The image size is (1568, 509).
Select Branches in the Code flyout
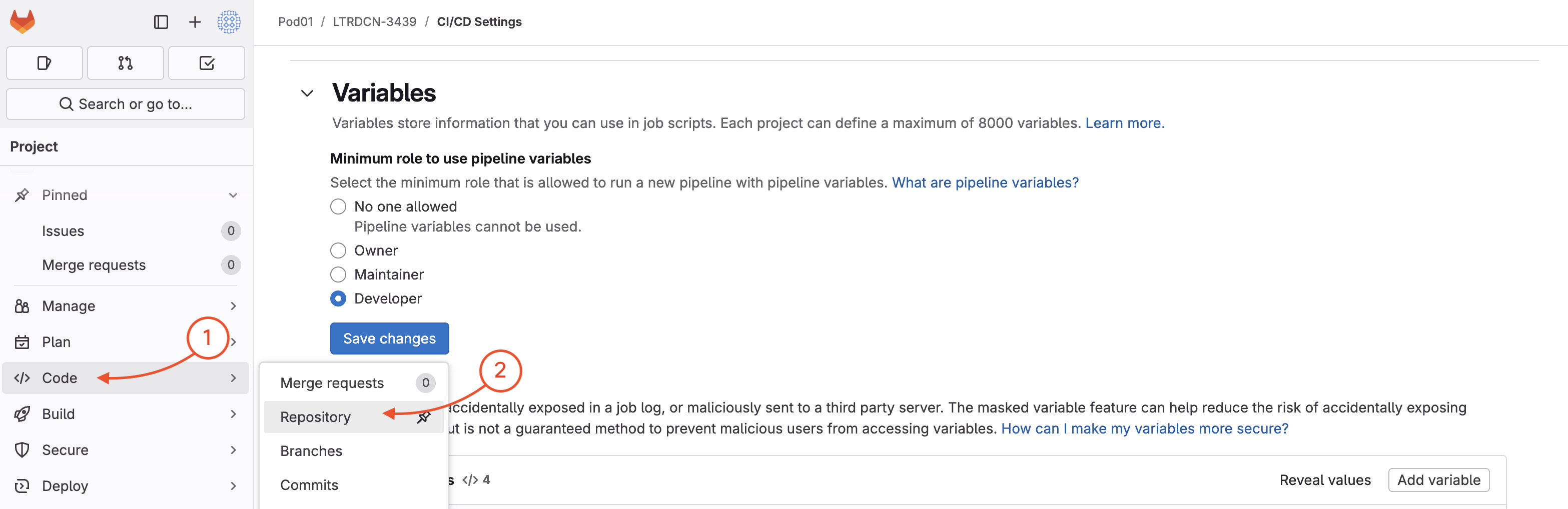[x=311, y=451]
